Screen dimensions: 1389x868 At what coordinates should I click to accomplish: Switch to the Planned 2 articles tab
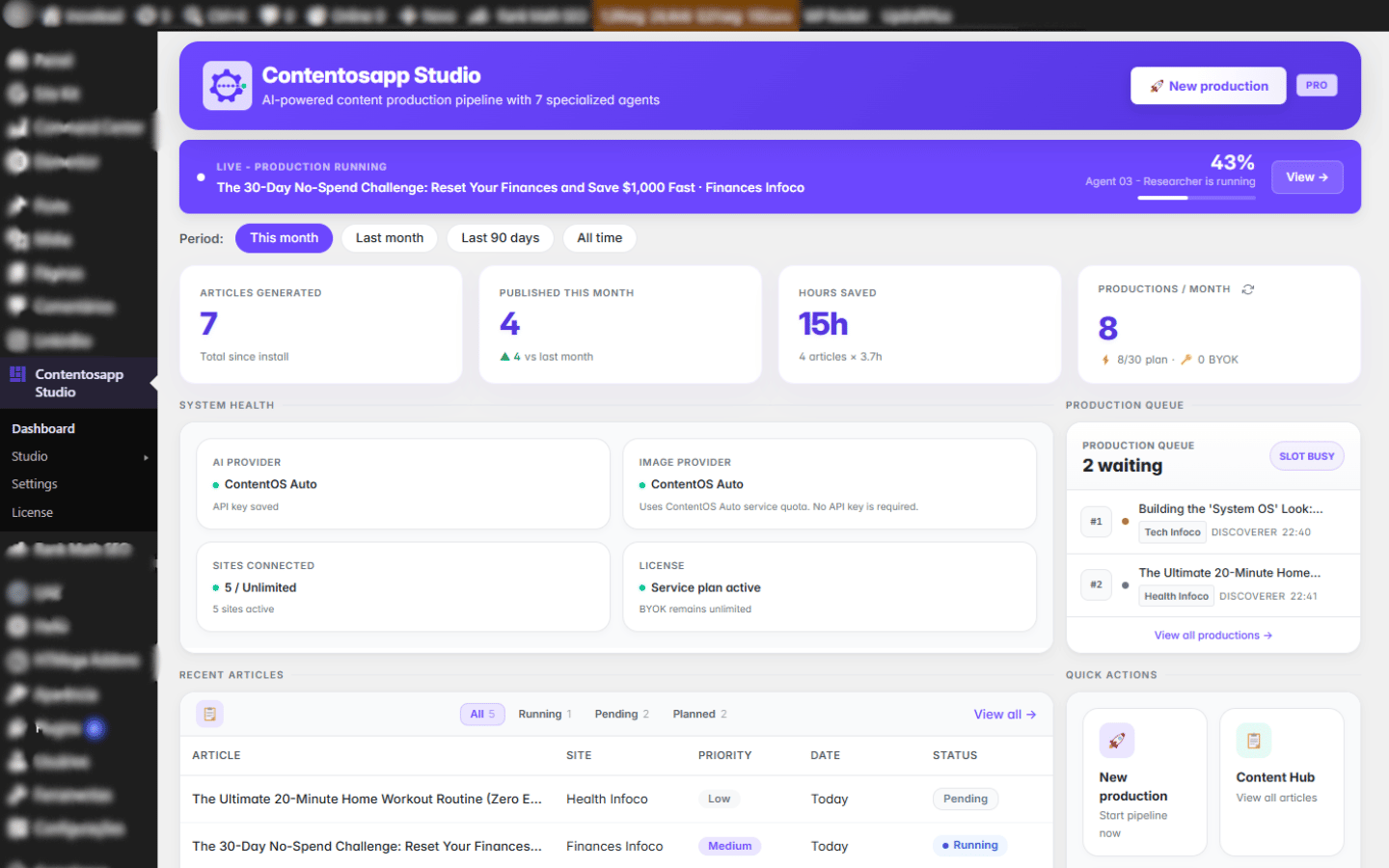(x=699, y=714)
